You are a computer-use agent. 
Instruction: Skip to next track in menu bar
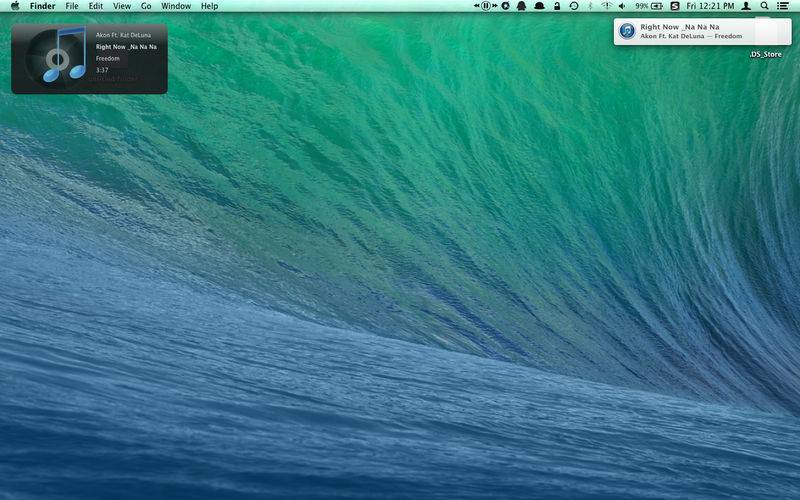coord(494,6)
